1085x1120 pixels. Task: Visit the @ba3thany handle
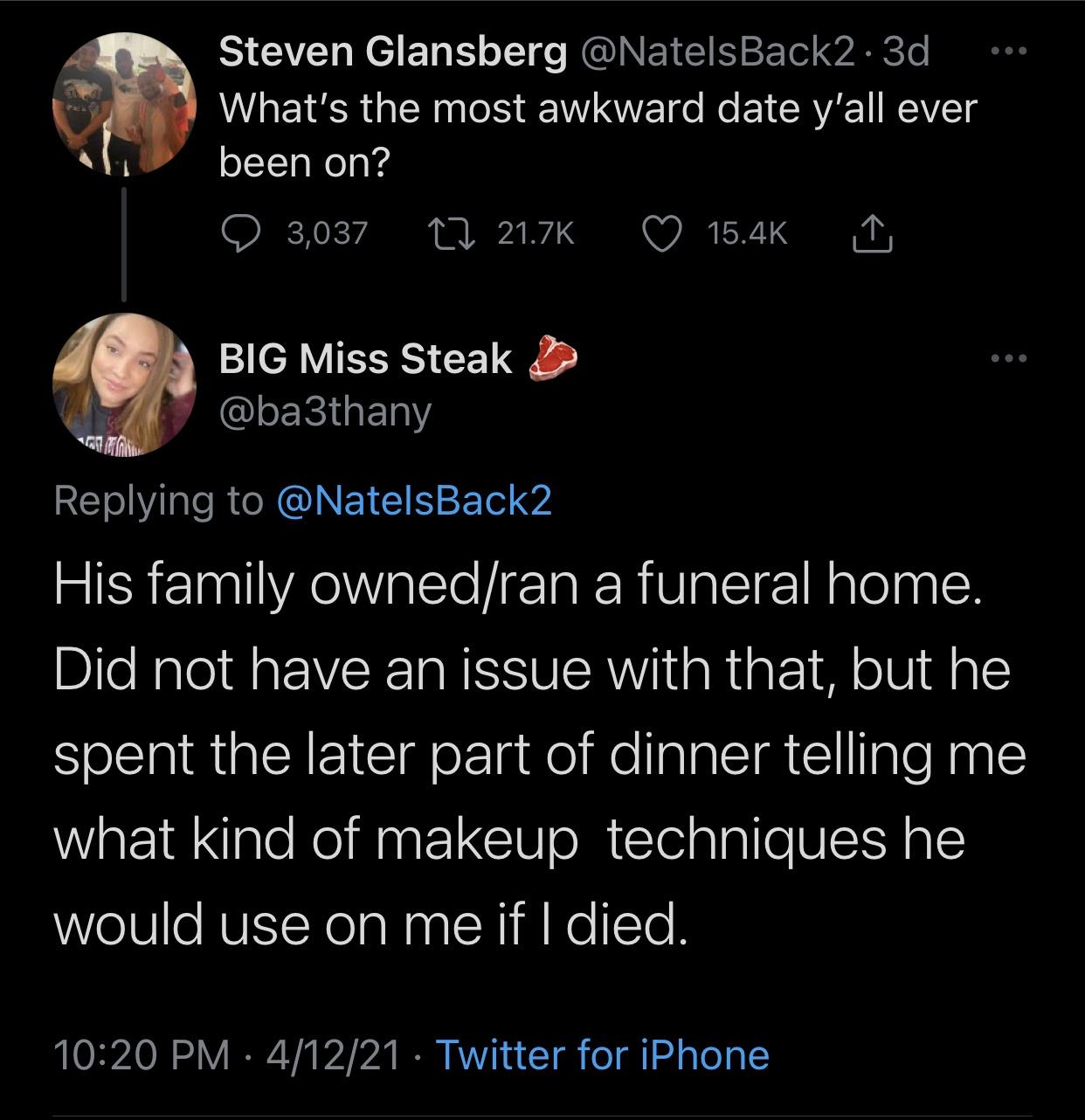[x=325, y=410]
